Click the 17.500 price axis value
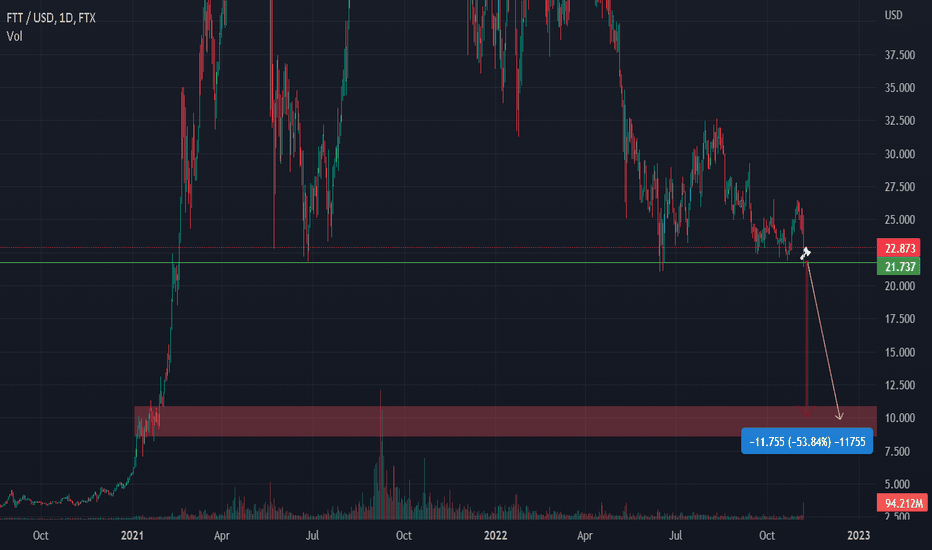 point(899,319)
